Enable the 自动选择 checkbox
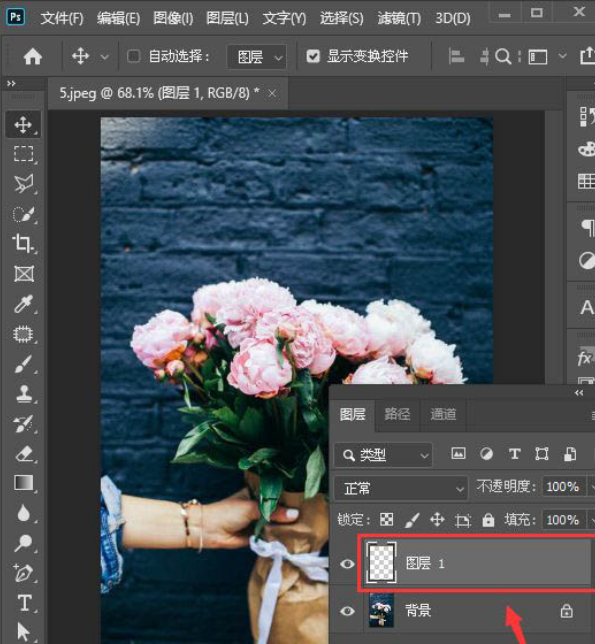Screen dimensions: 595x644 pyautogui.click(x=133, y=56)
